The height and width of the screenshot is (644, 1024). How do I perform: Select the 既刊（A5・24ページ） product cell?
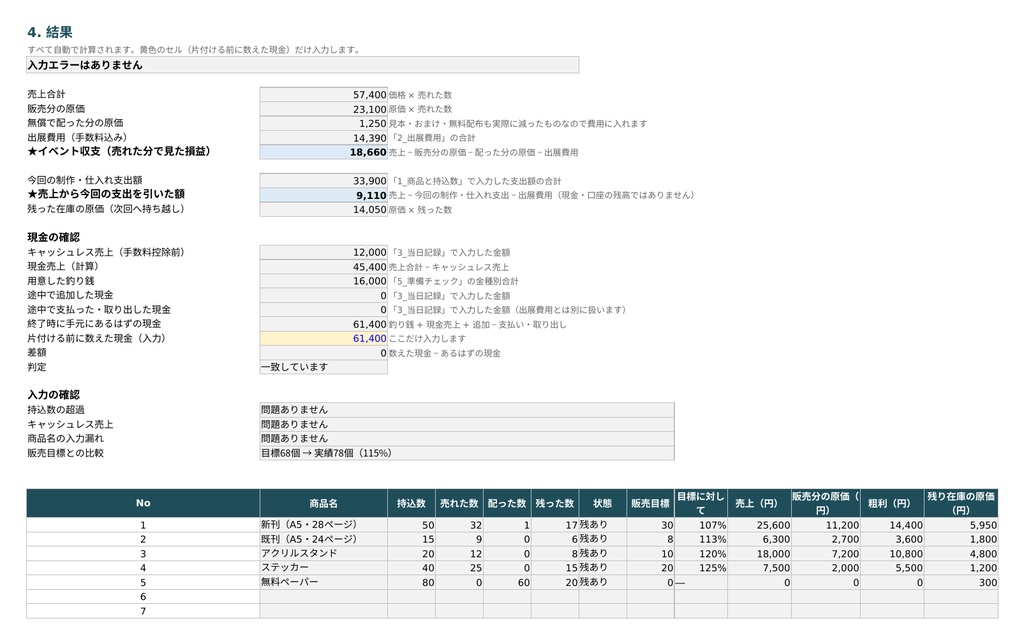tap(323, 539)
